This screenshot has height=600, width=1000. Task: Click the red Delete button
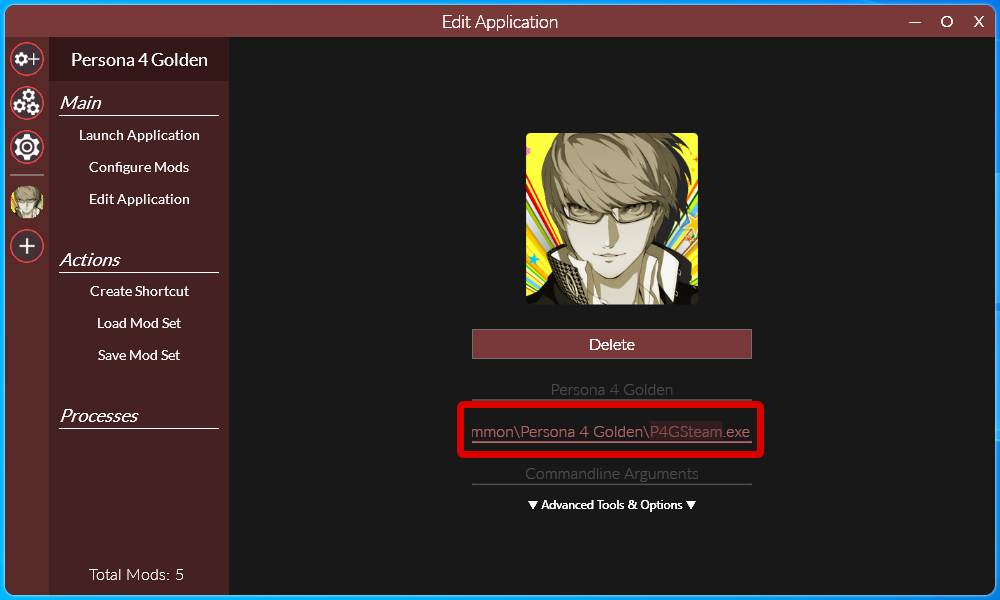pyautogui.click(x=612, y=344)
